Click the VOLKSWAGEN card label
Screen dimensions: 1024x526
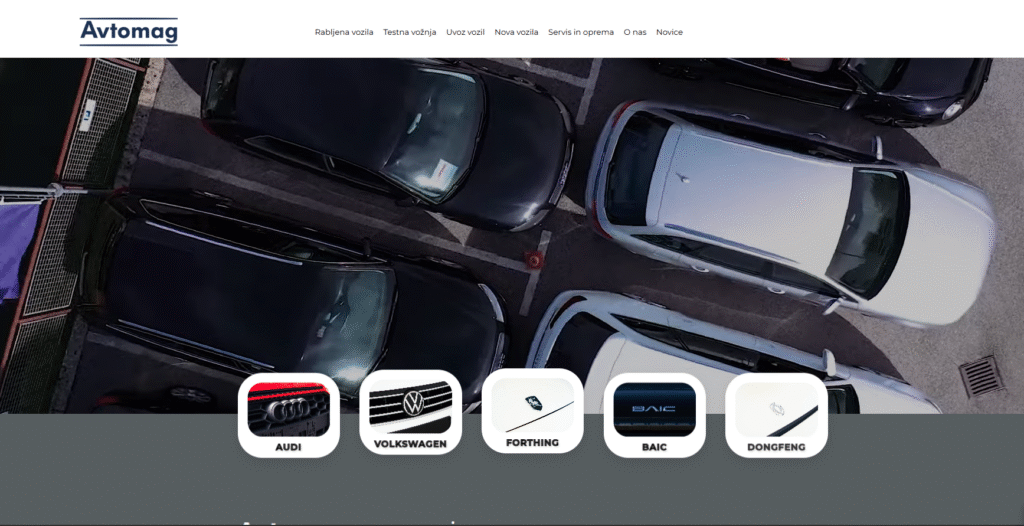(411, 443)
